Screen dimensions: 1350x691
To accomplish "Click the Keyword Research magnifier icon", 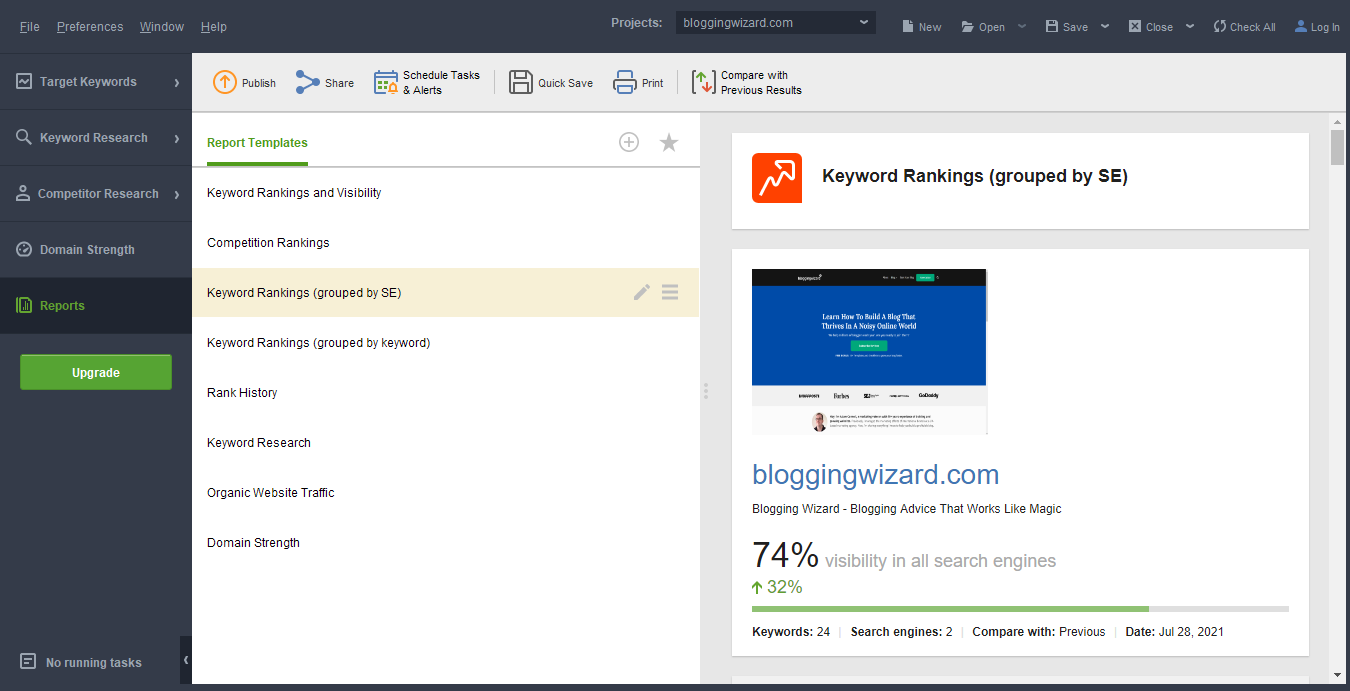I will [24, 138].
